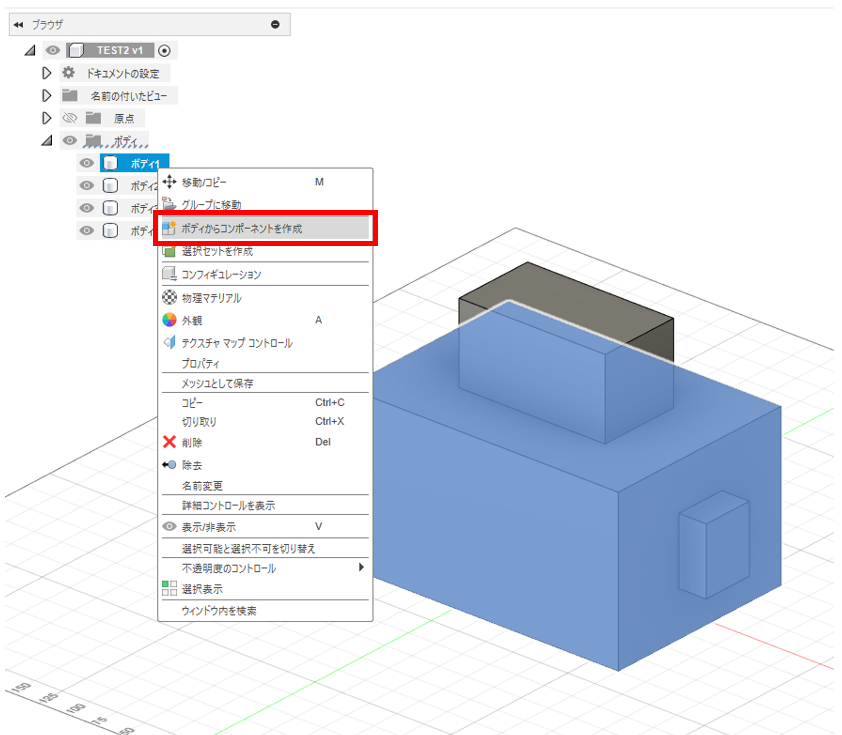
Task: Choose 選択表示 menu entry
Action: click(265, 589)
